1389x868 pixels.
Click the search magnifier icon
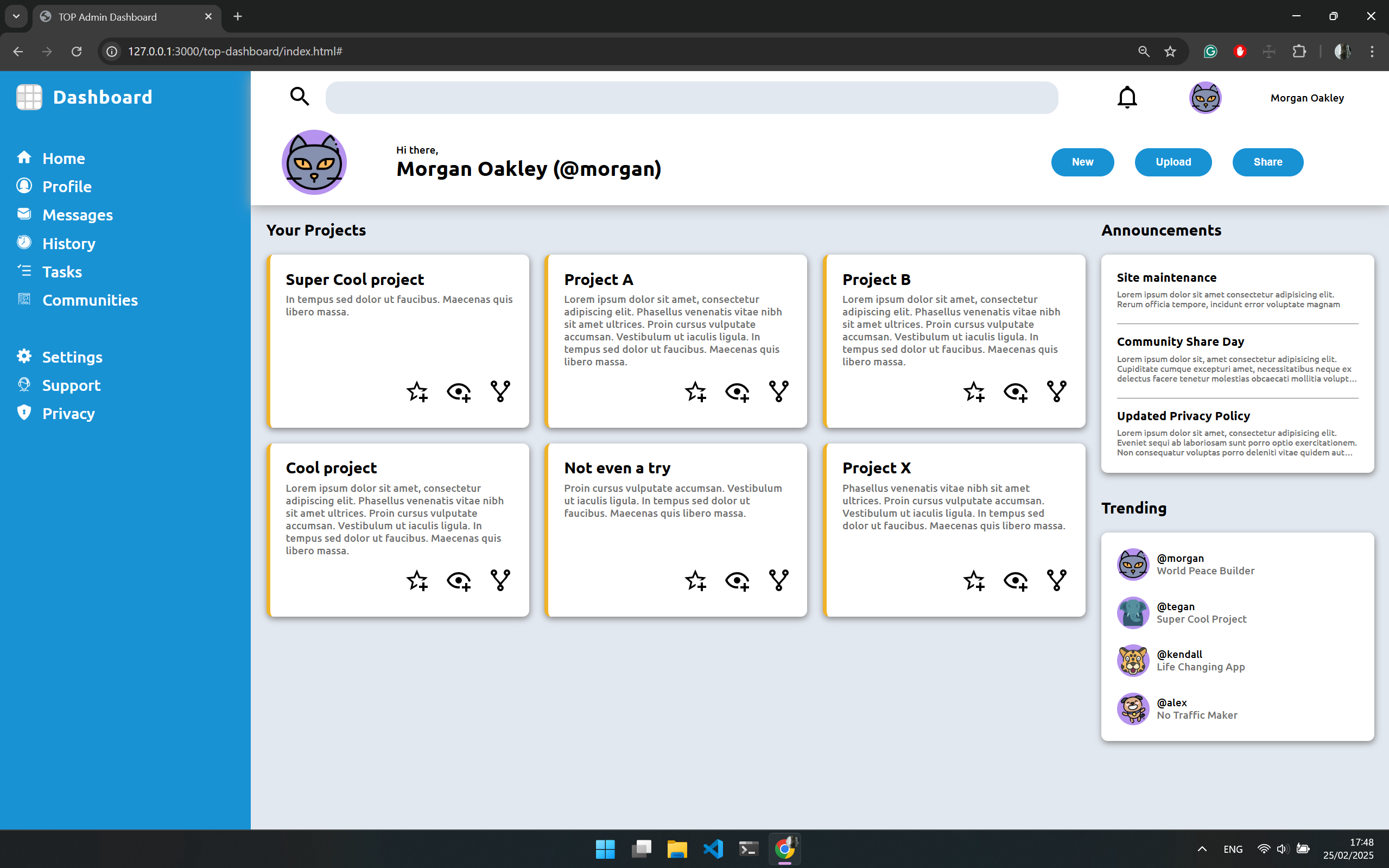click(x=299, y=97)
